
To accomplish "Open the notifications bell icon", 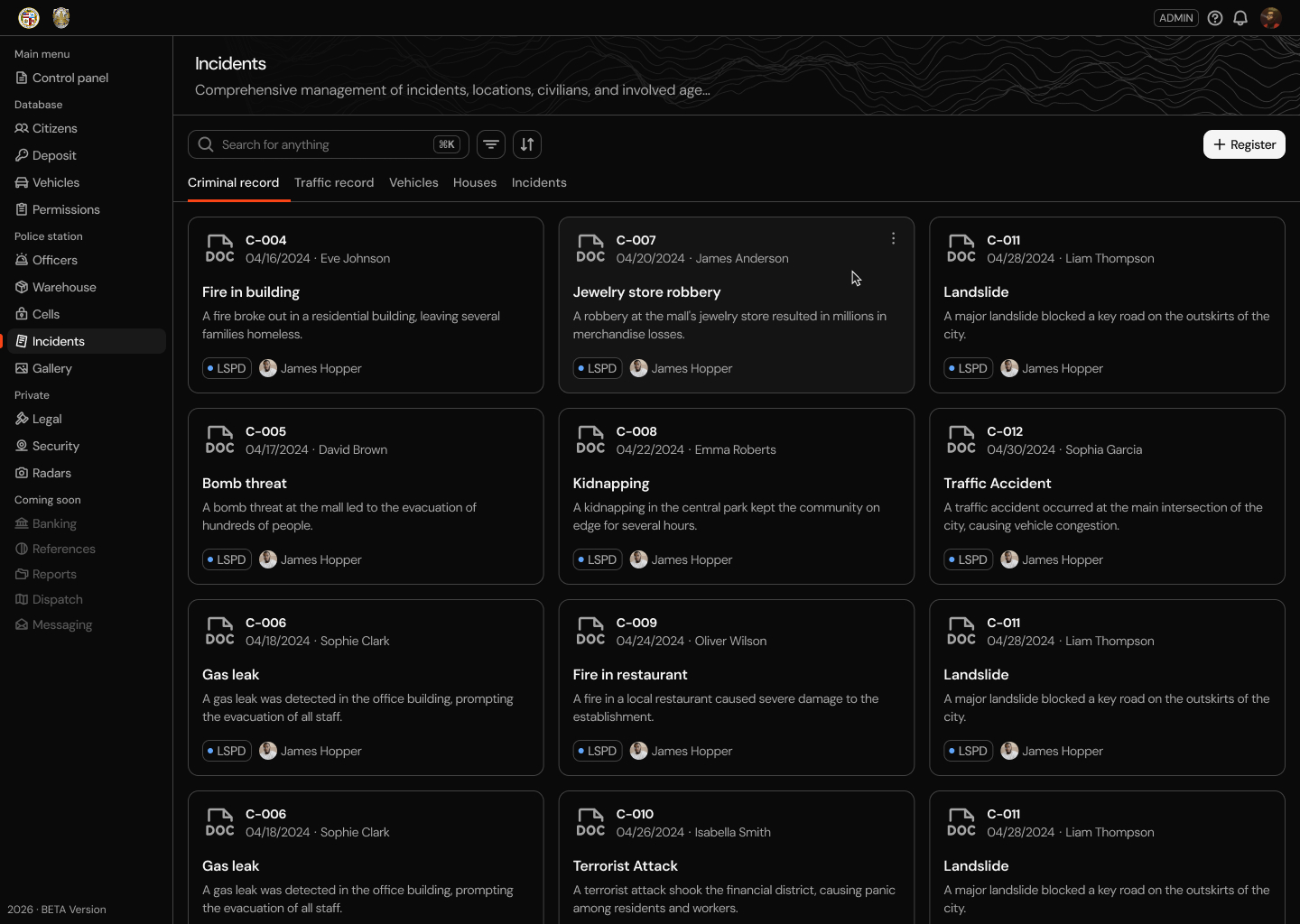I will click(x=1240, y=18).
